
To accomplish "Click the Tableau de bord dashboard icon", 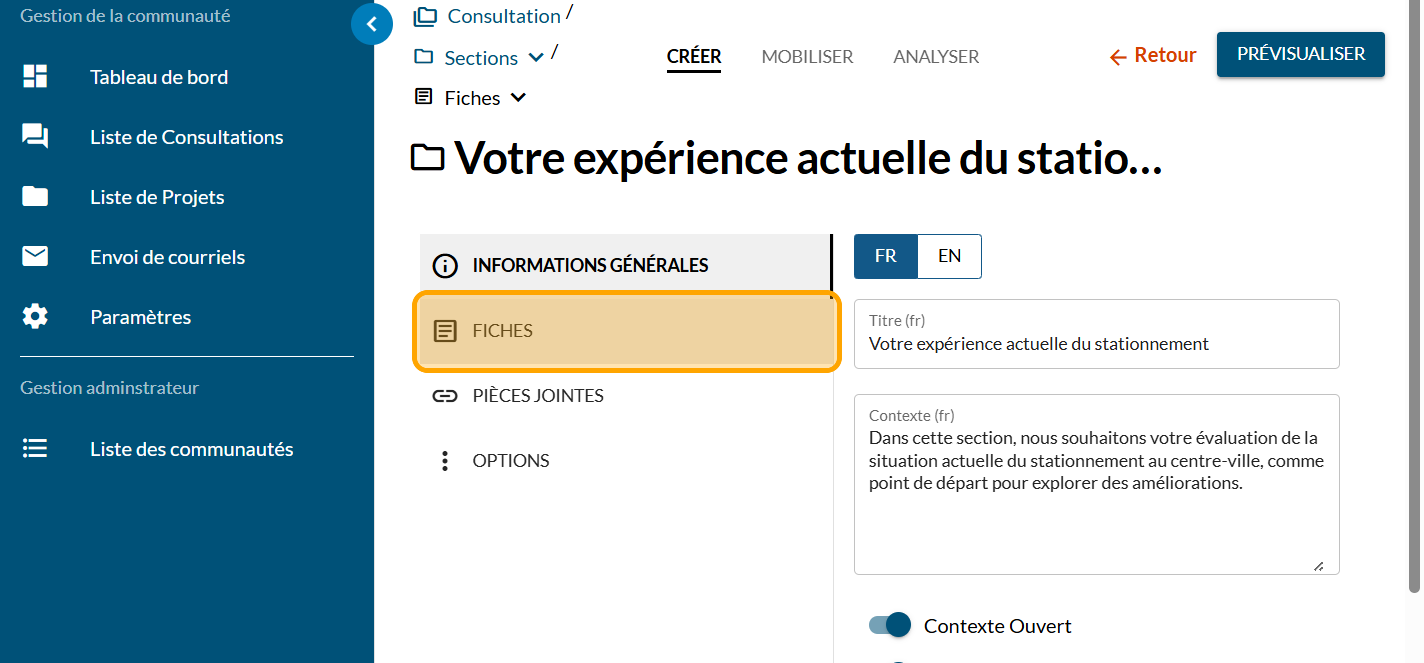I will 35,77.
